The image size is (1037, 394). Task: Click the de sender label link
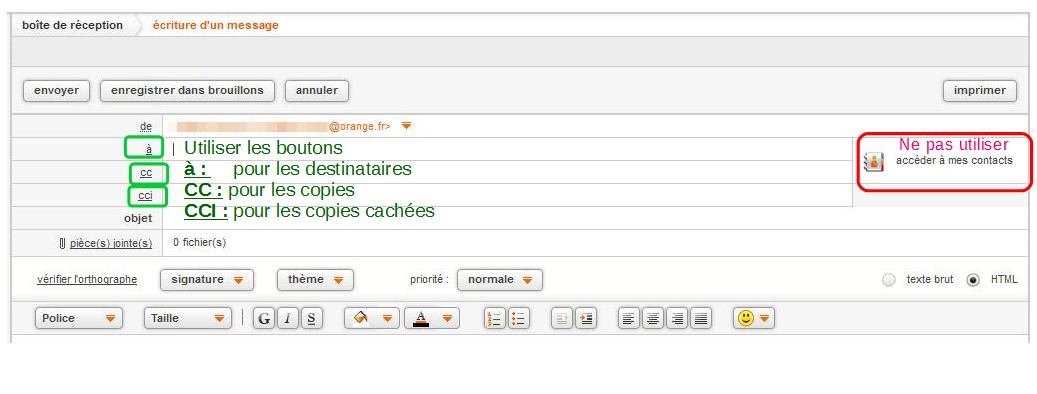coord(146,126)
